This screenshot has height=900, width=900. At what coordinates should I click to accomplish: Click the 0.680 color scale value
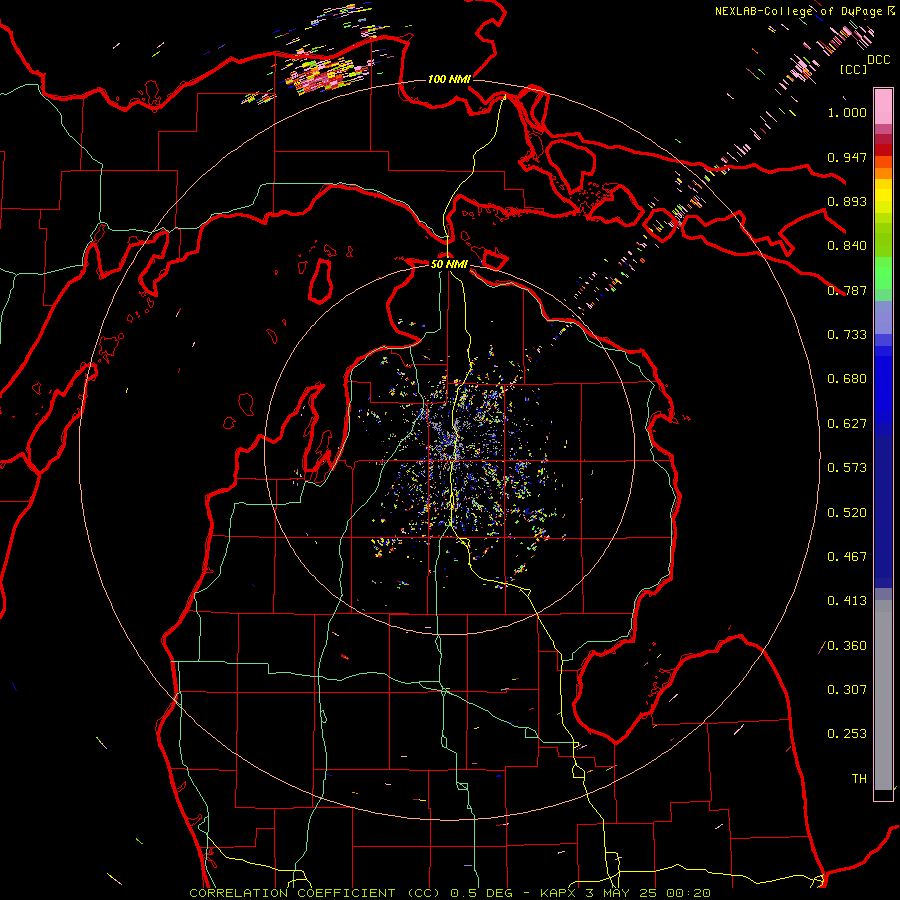[847, 379]
